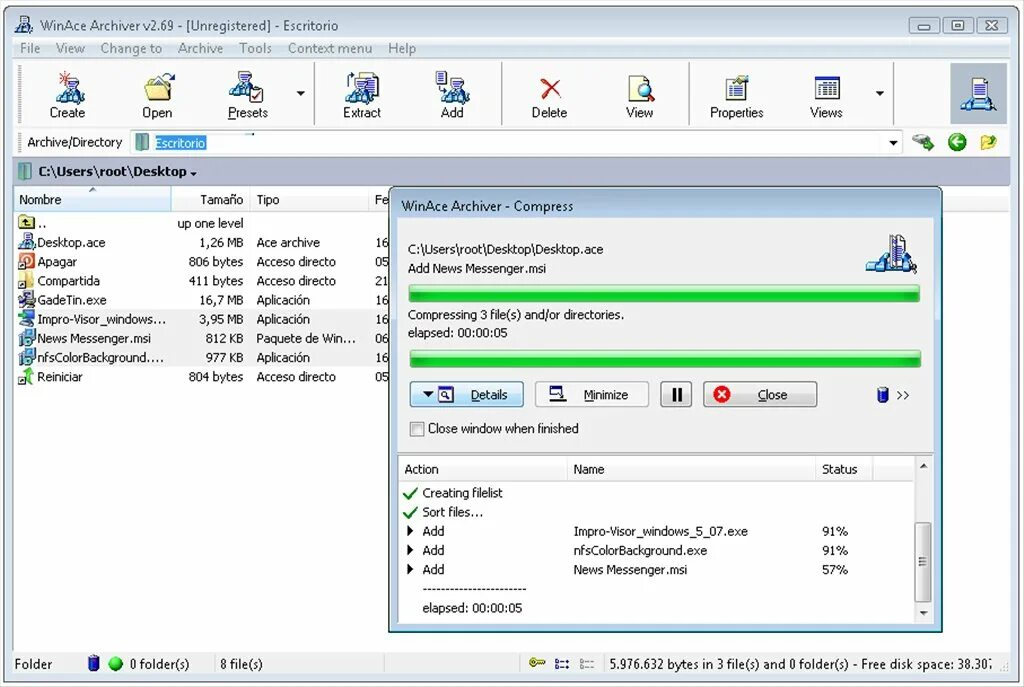The image size is (1024, 687).
Task: Enable Close window when finished checkbox
Action: [x=416, y=429]
